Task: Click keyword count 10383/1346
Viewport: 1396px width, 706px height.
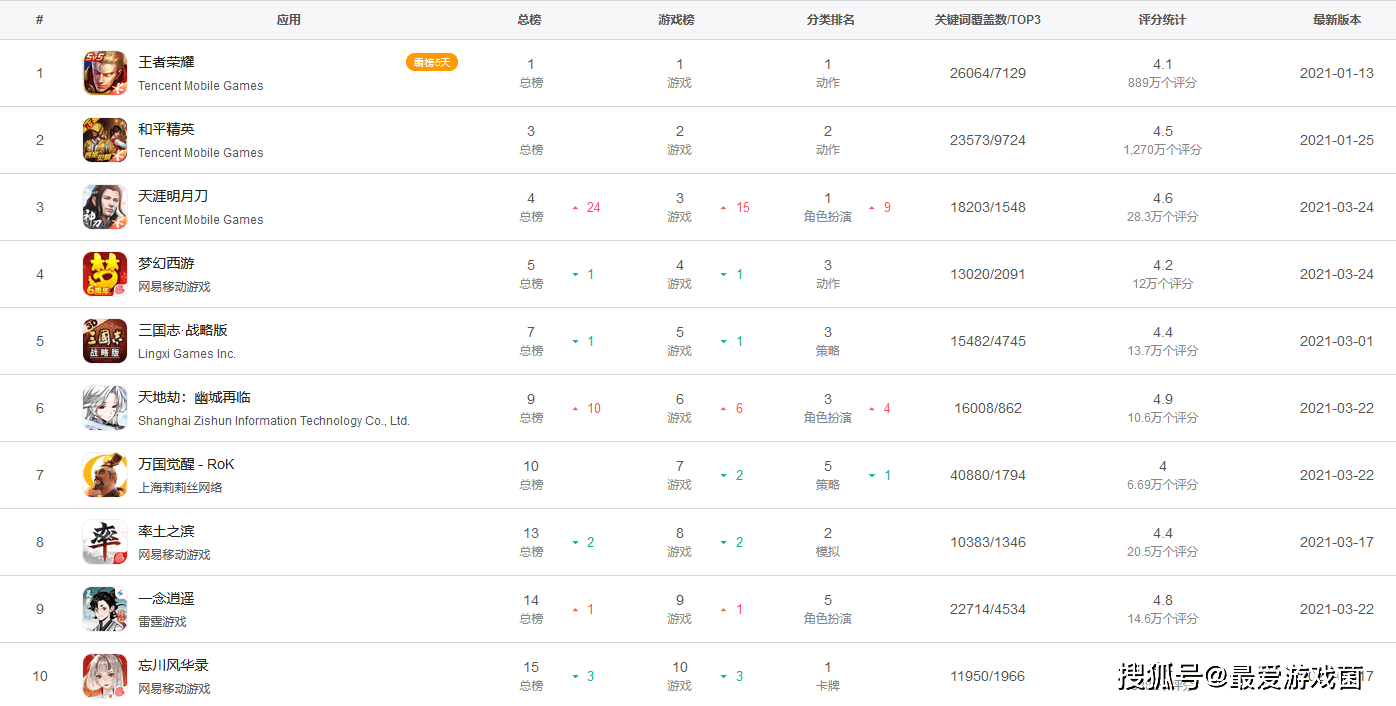Action: [x=988, y=542]
